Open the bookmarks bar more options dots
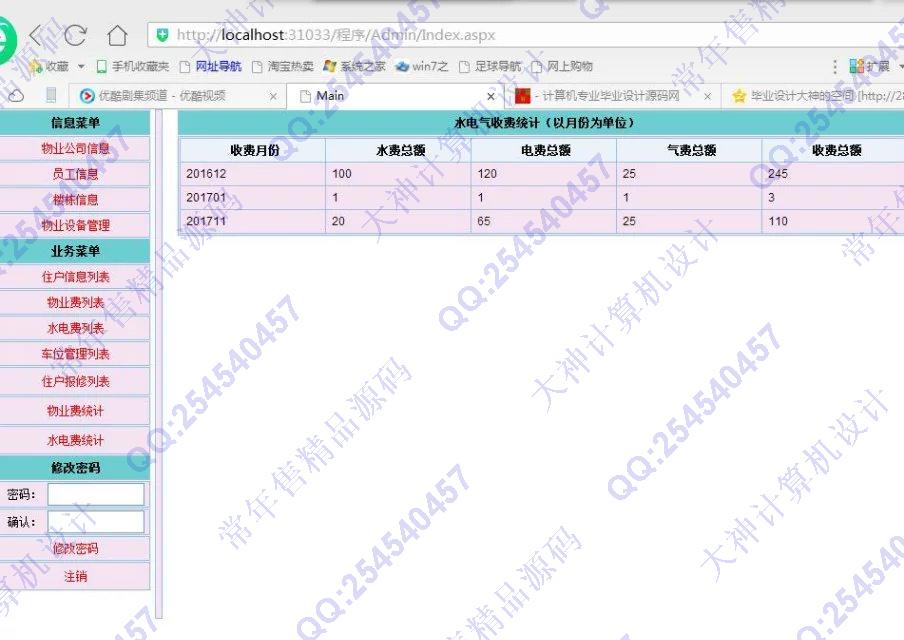 (835, 66)
